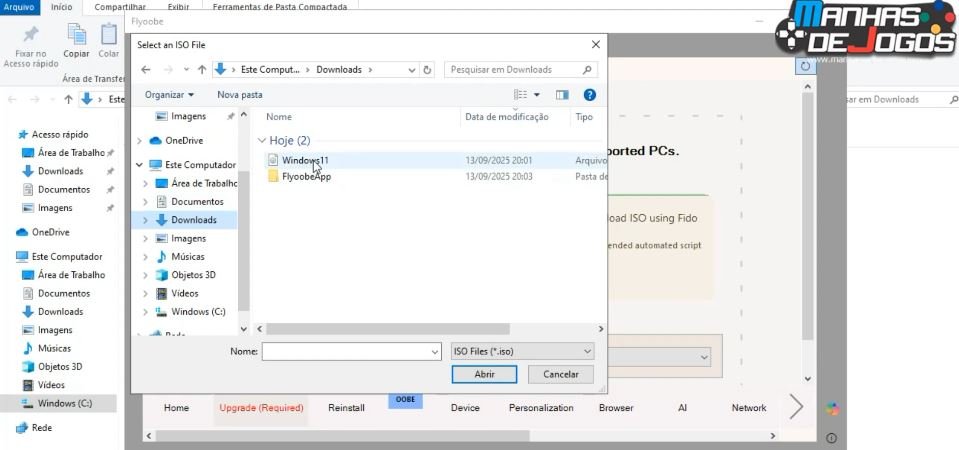Switch to the Reinstall tab
The image size is (959, 450).
[346, 408]
